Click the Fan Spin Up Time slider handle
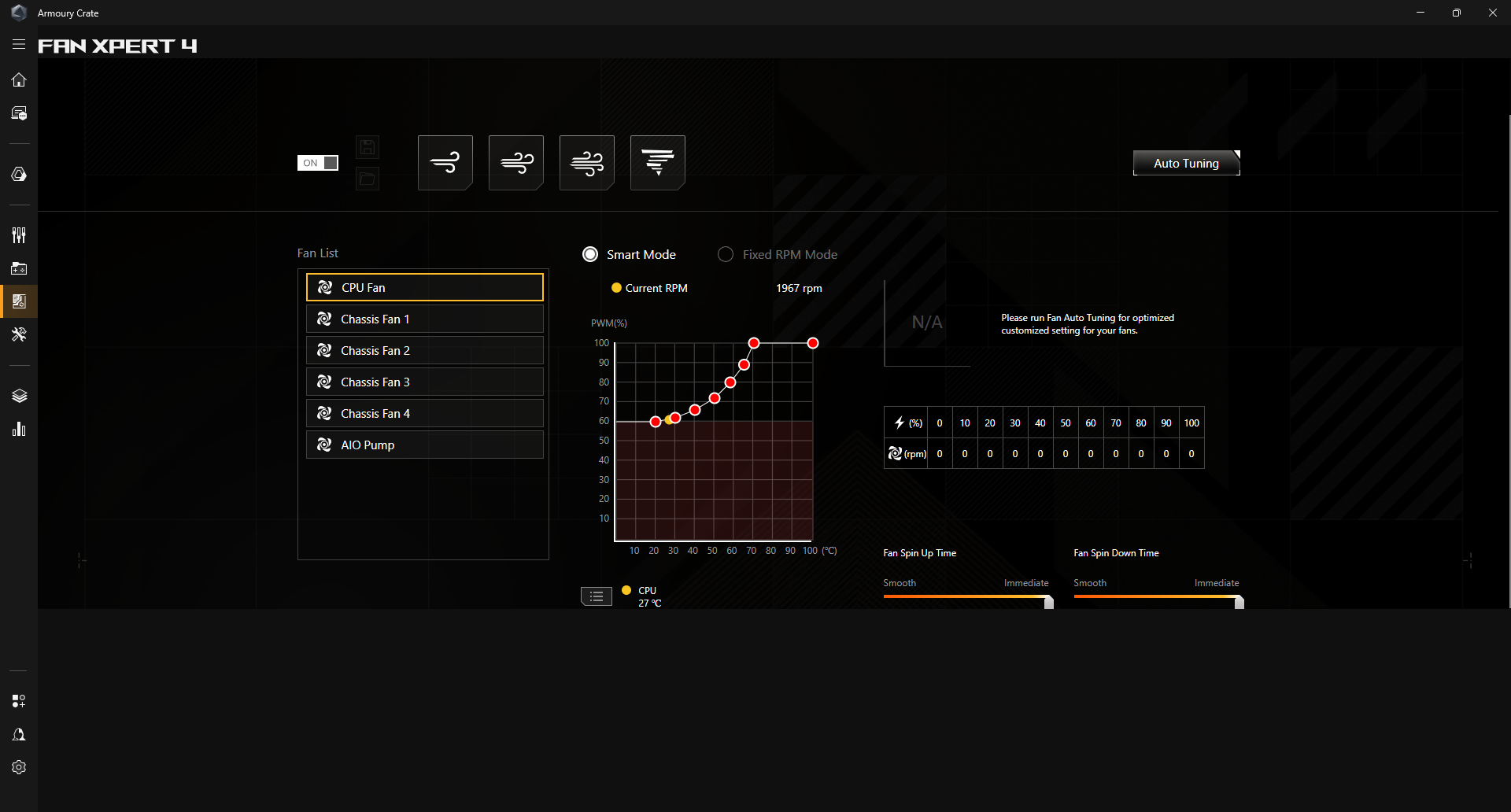Screen dimensions: 1511x812 point(1049,602)
